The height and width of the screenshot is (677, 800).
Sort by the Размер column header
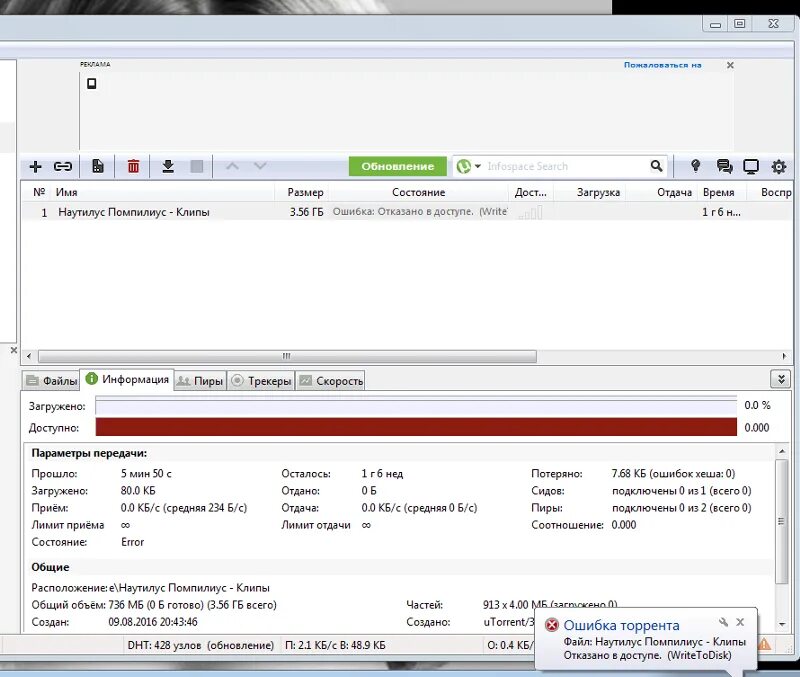301,192
